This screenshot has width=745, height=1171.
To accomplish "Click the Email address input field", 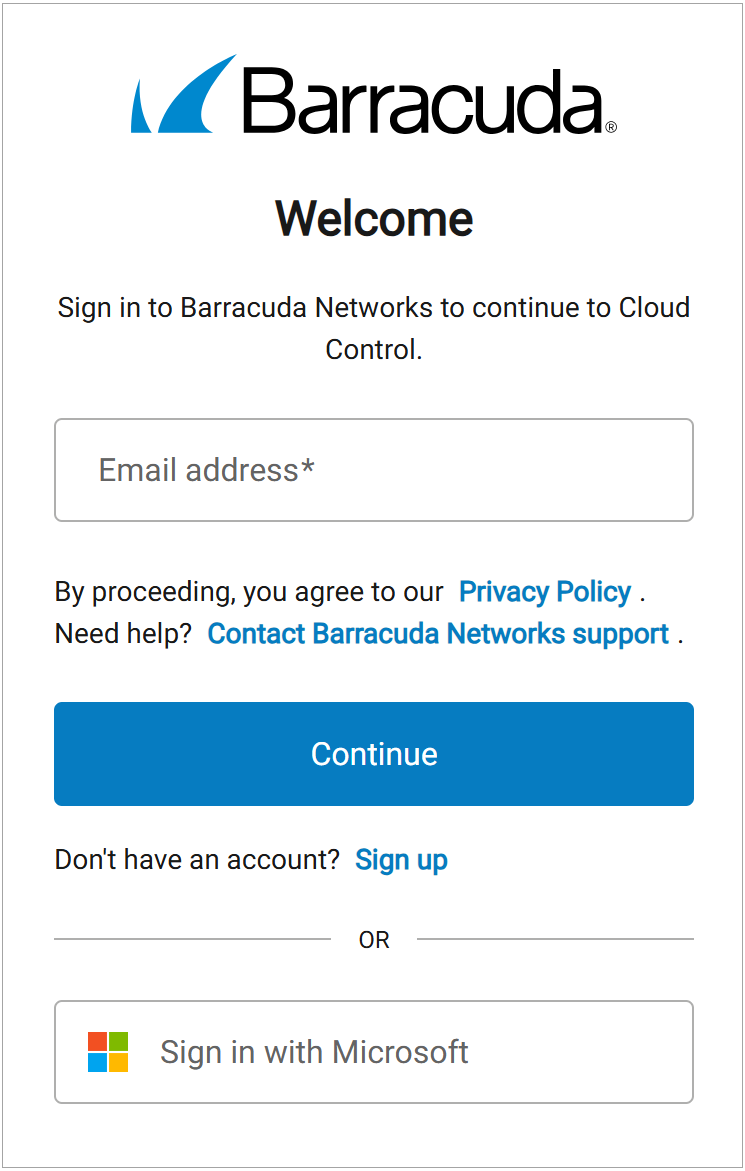I will point(373,470).
